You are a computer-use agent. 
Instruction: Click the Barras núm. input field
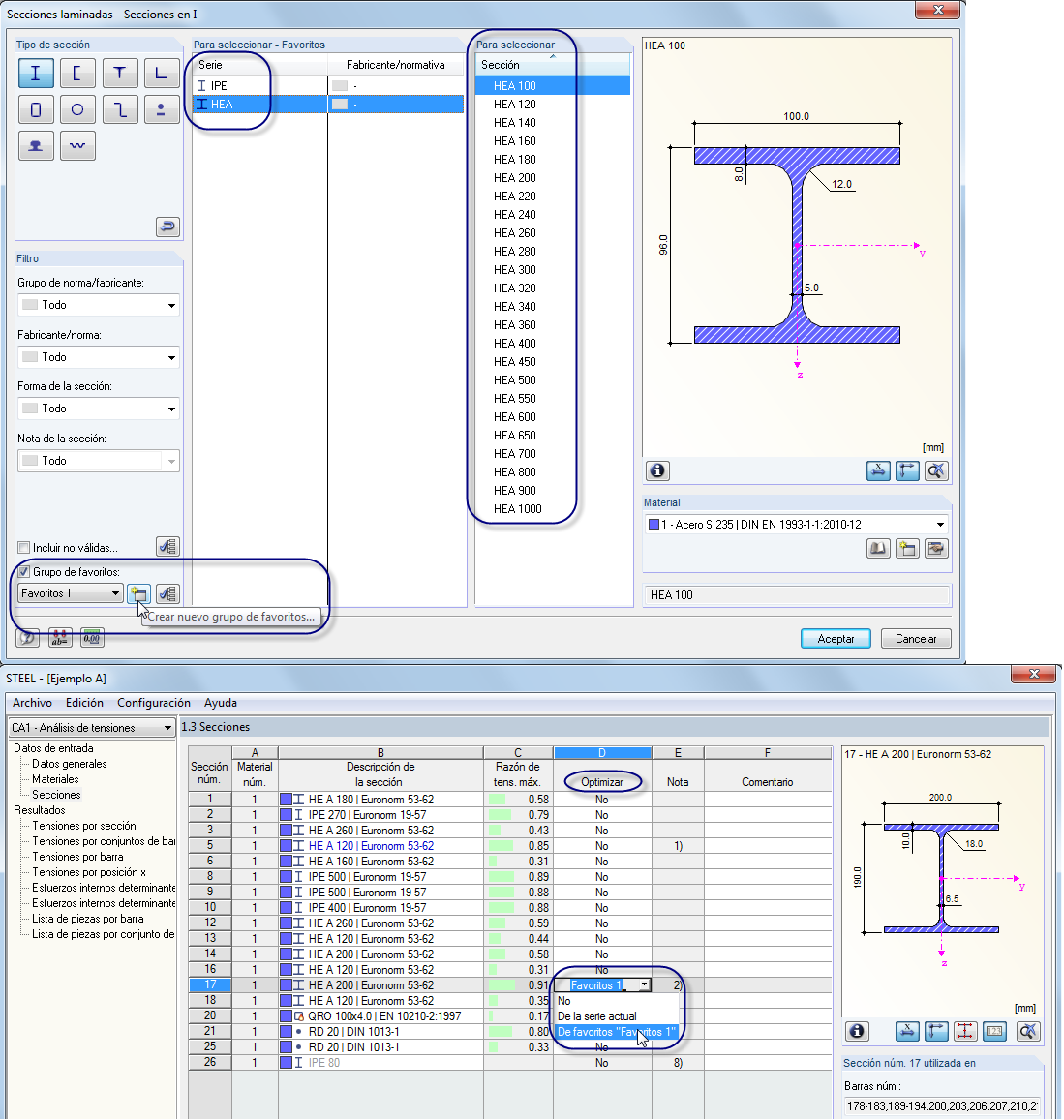click(x=942, y=1105)
